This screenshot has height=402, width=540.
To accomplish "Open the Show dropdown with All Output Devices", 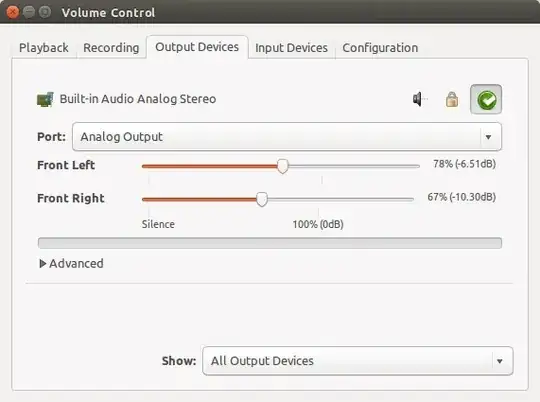I will pos(358,361).
